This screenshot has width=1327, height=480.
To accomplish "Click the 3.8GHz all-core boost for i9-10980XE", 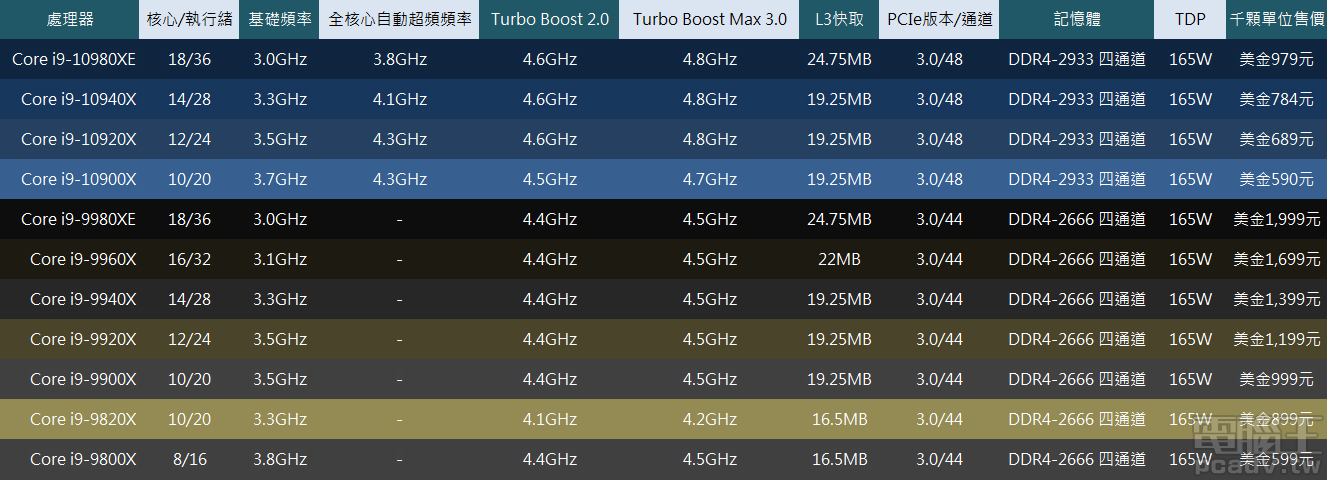I will pyautogui.click(x=399, y=59).
